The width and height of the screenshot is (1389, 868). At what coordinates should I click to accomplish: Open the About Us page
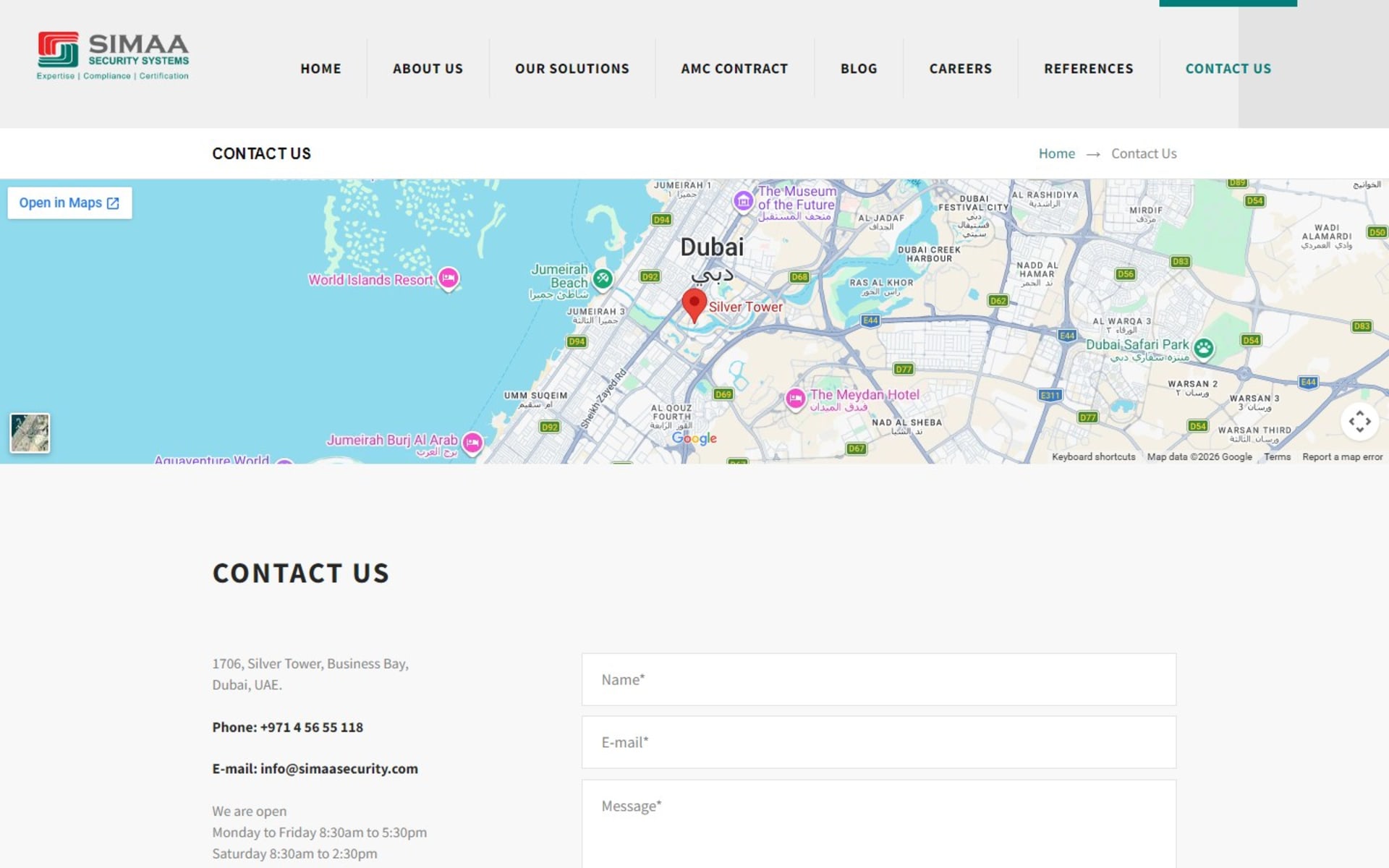[428, 69]
